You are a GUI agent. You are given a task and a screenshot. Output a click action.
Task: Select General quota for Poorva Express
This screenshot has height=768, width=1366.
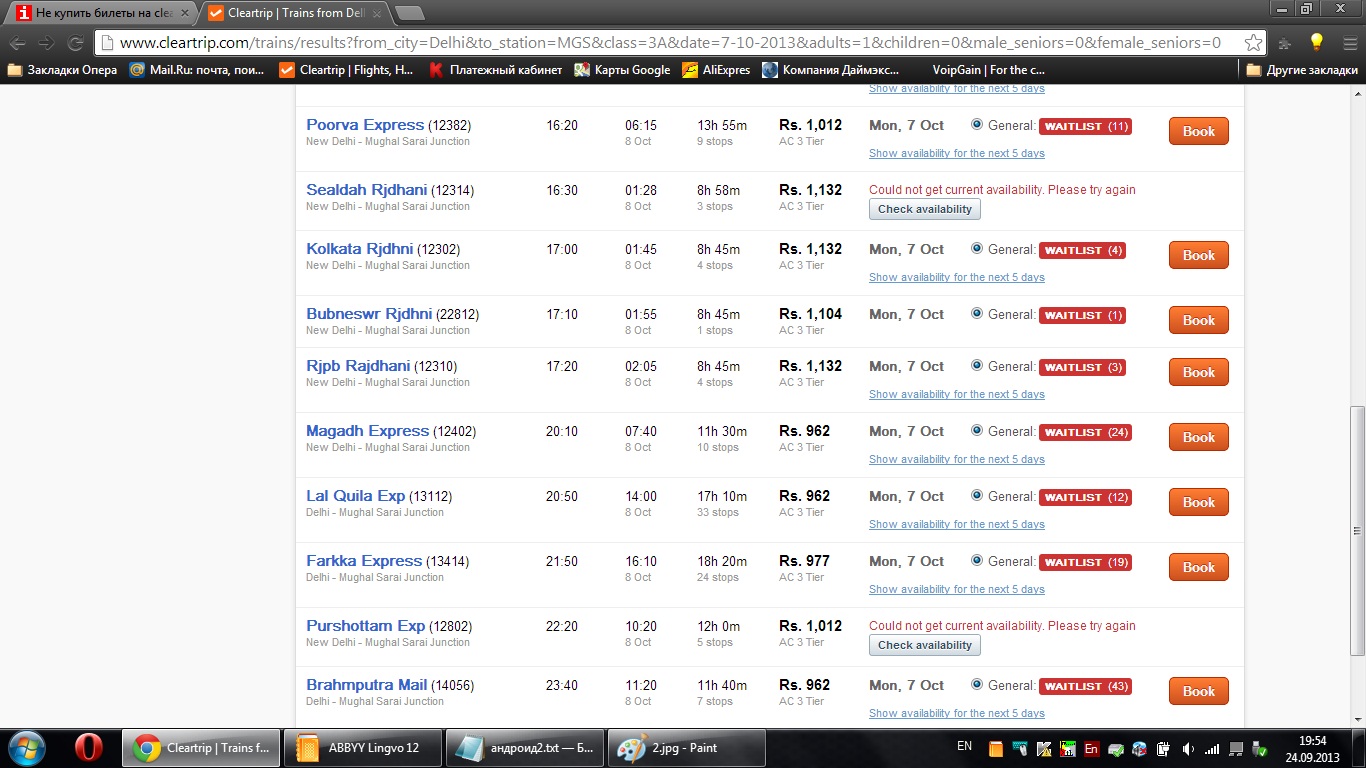977,125
